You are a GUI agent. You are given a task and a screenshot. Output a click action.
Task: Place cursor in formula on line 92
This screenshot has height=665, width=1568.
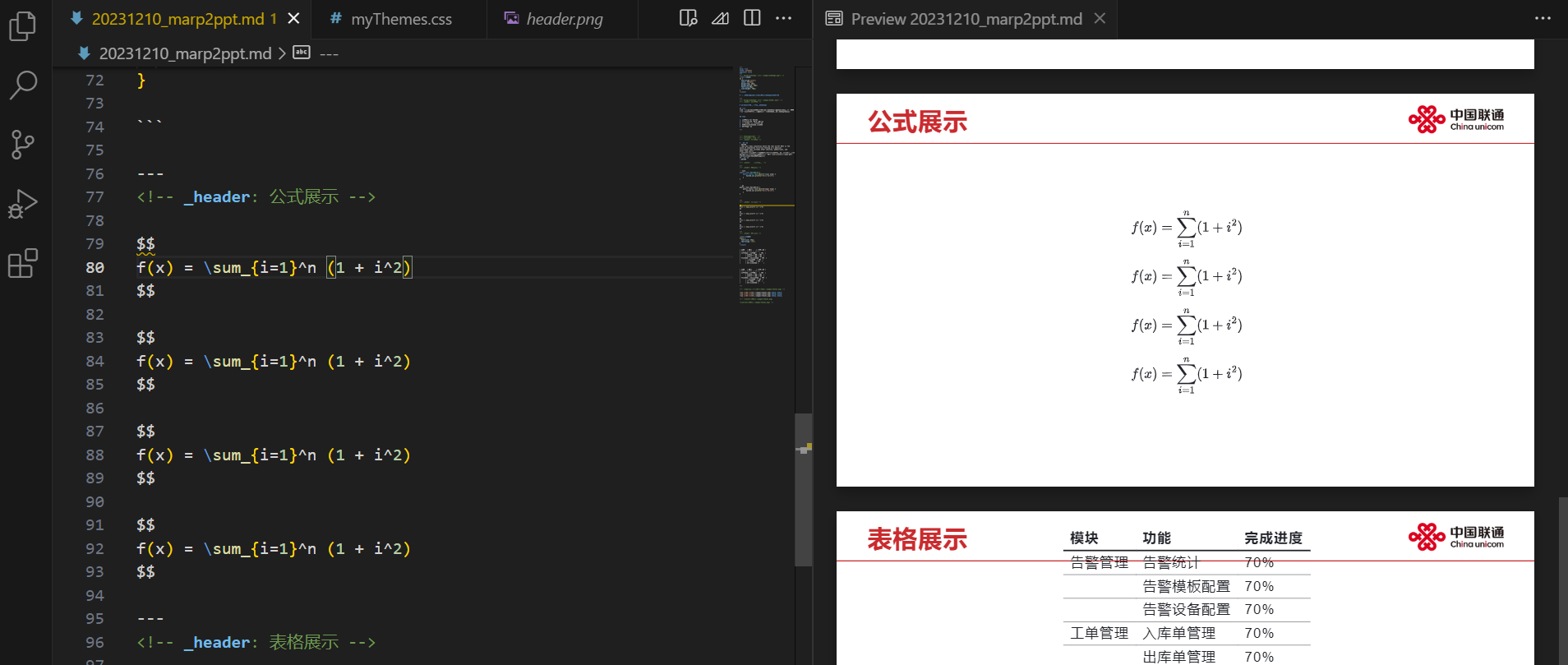click(x=274, y=548)
